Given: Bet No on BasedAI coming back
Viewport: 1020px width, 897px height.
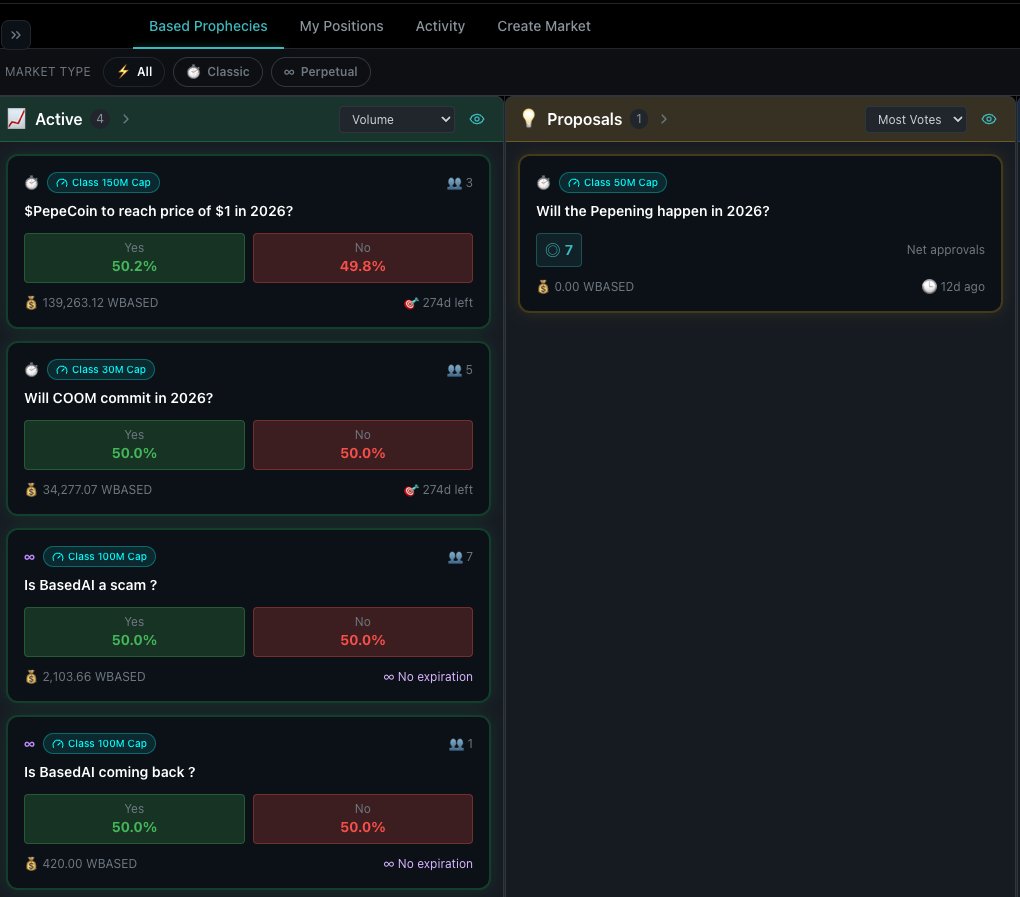Looking at the screenshot, I should [363, 819].
